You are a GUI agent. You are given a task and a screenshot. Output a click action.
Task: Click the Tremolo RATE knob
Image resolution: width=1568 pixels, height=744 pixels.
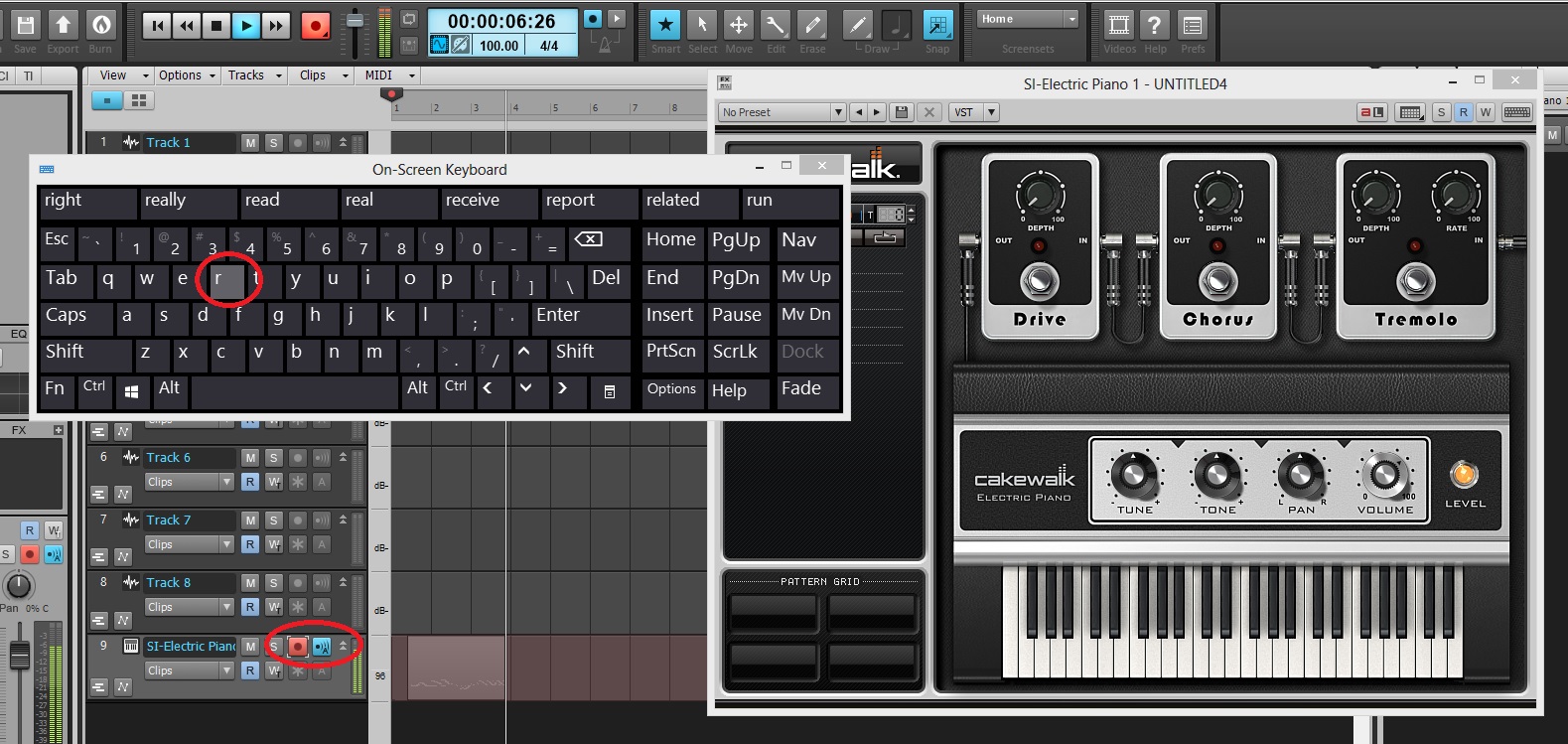1456,193
